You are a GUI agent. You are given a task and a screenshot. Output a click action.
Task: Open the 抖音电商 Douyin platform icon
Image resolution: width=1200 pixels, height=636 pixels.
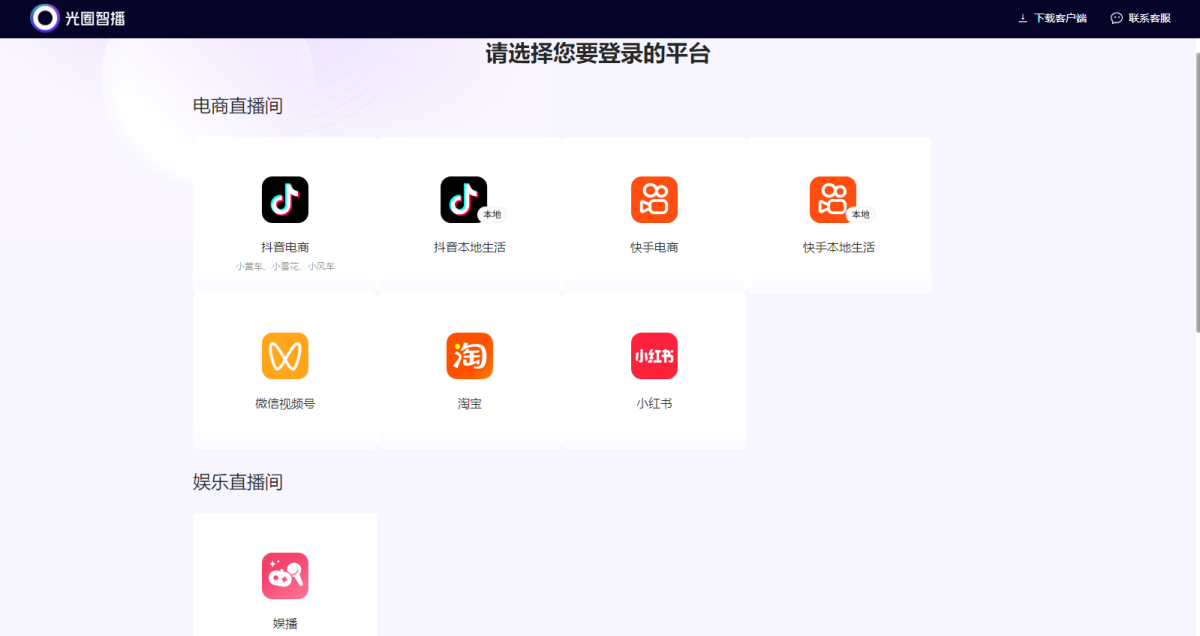coord(284,199)
